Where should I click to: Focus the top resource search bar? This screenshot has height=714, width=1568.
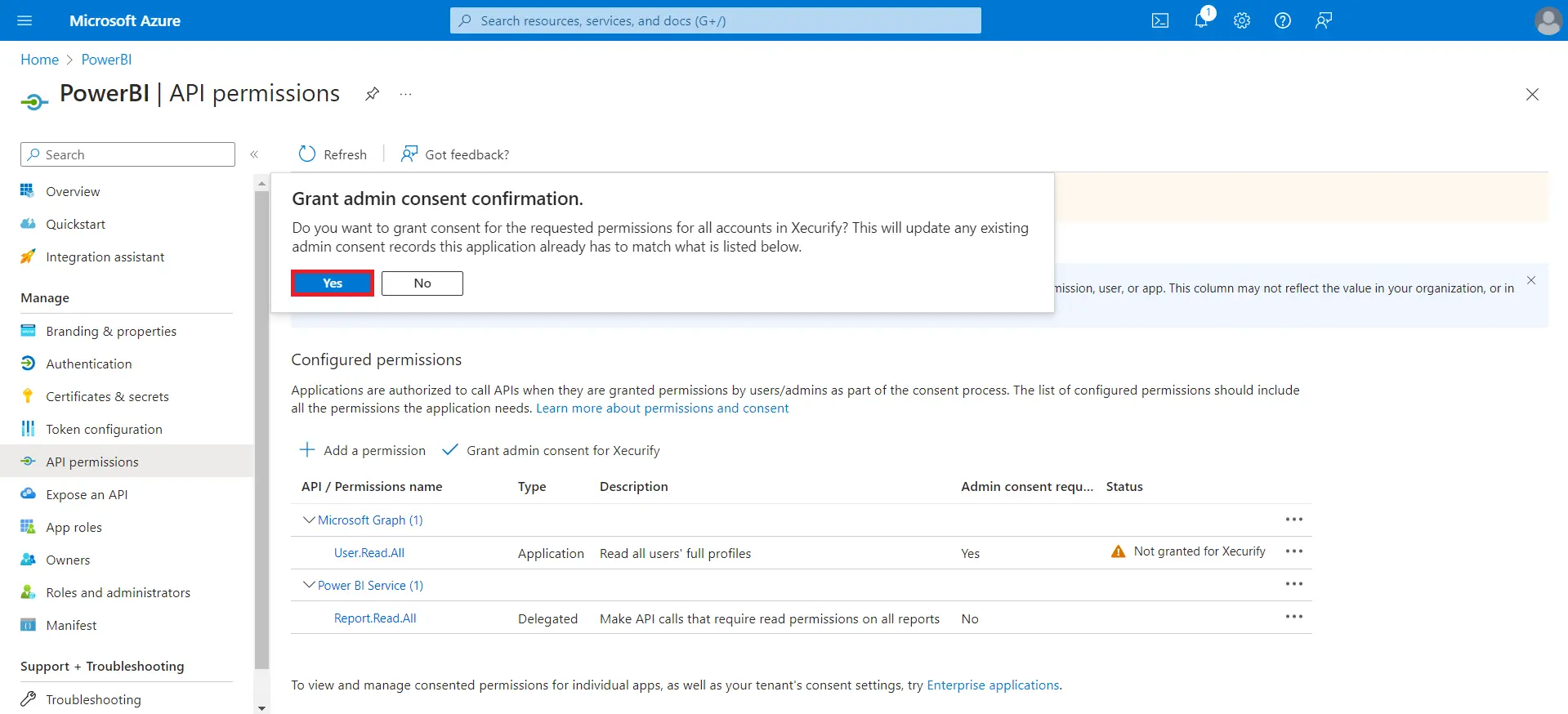click(715, 20)
